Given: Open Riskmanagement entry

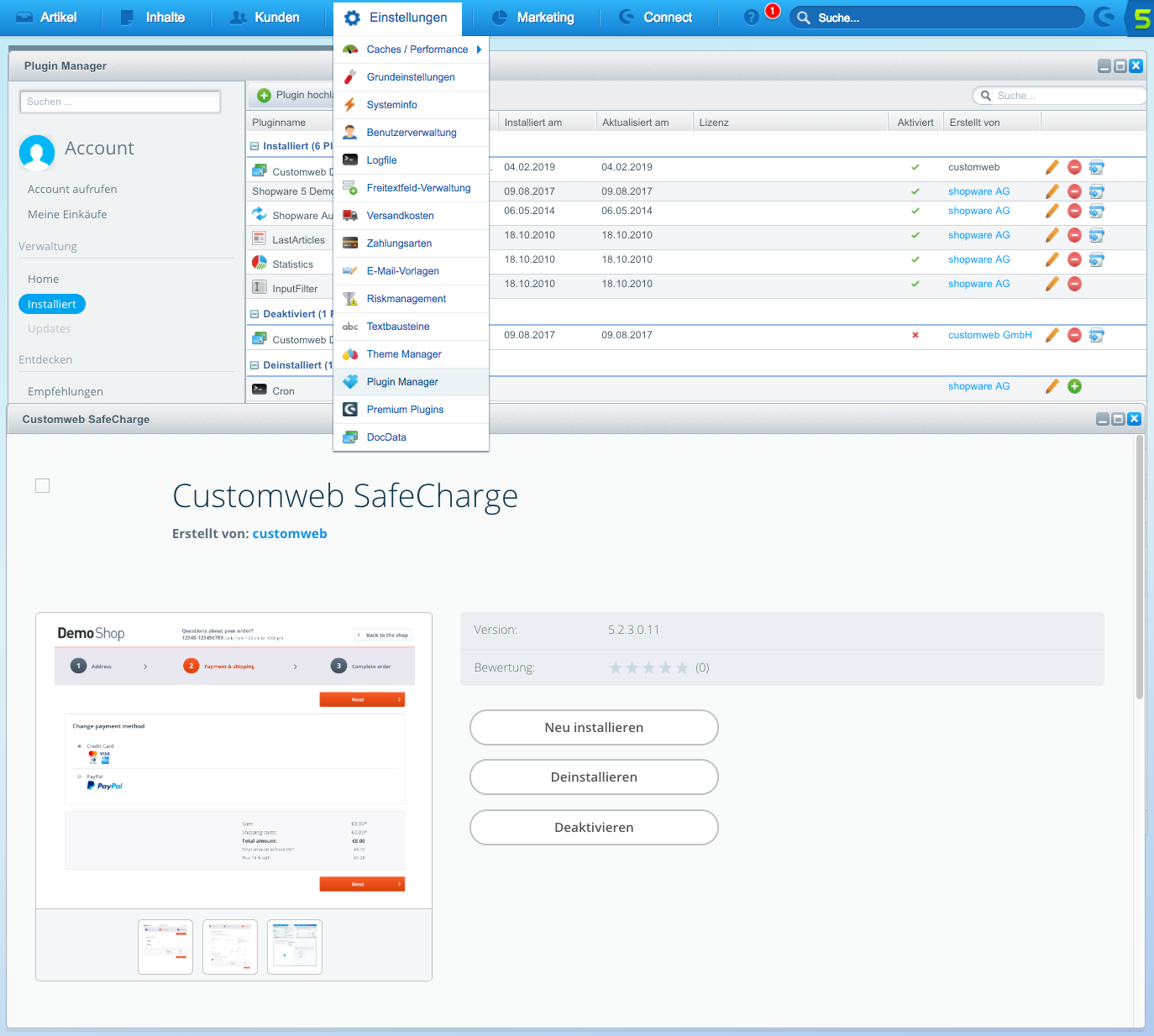Looking at the screenshot, I should coord(411,299).
